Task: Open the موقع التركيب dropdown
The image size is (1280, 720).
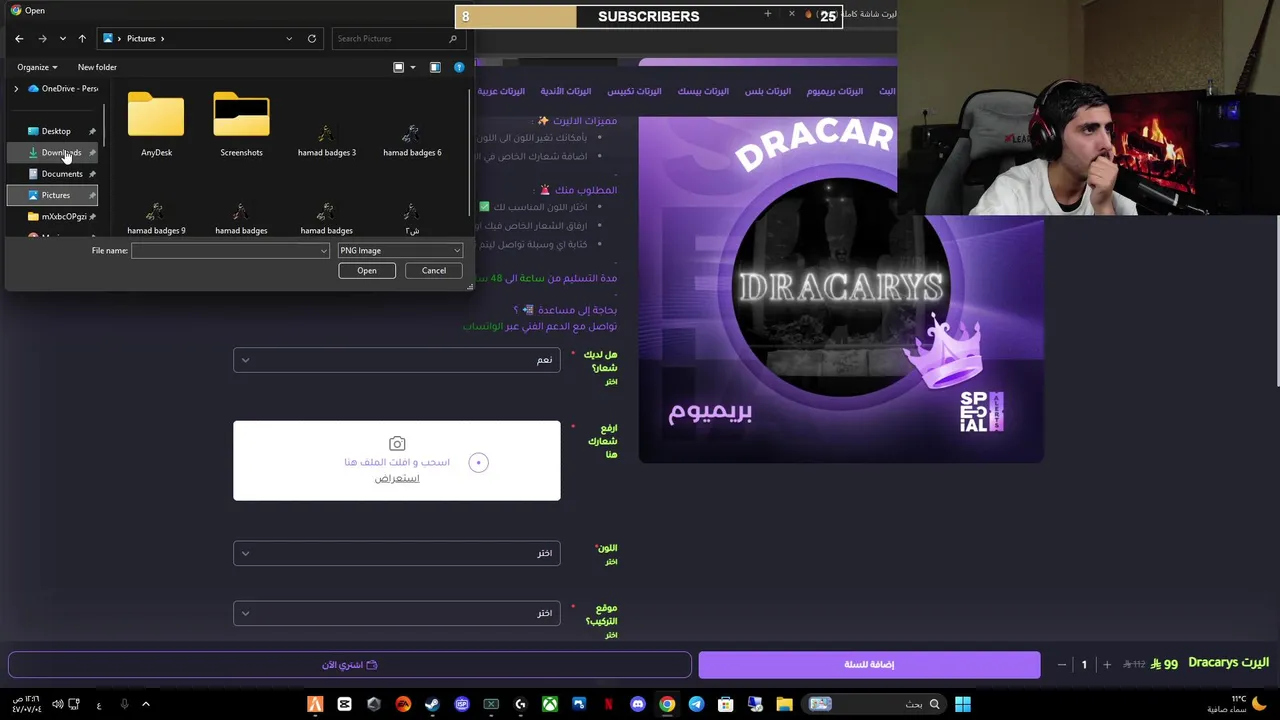Action: [397, 613]
